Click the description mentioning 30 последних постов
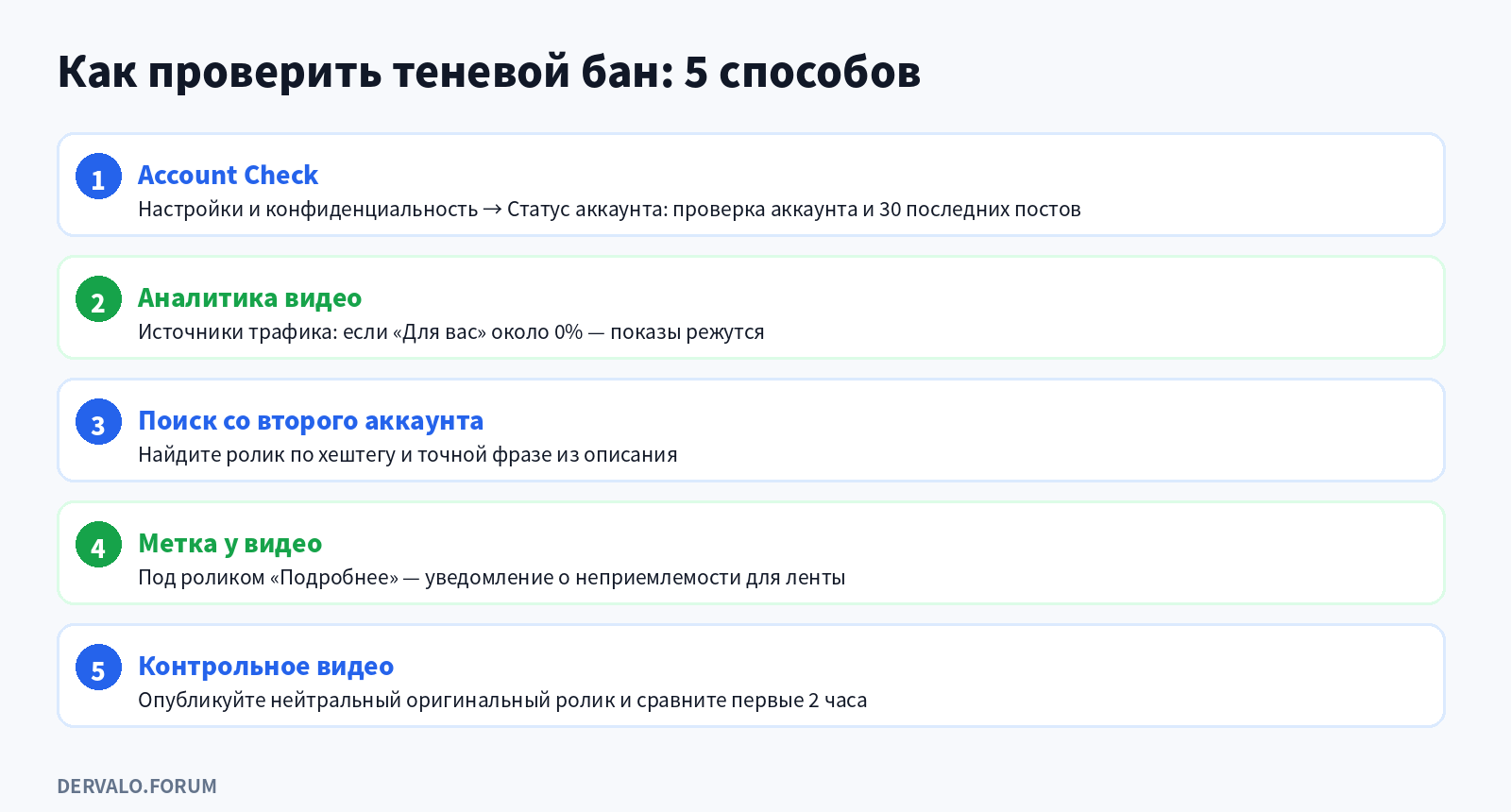Image resolution: width=1511 pixels, height=812 pixels. tap(609, 209)
